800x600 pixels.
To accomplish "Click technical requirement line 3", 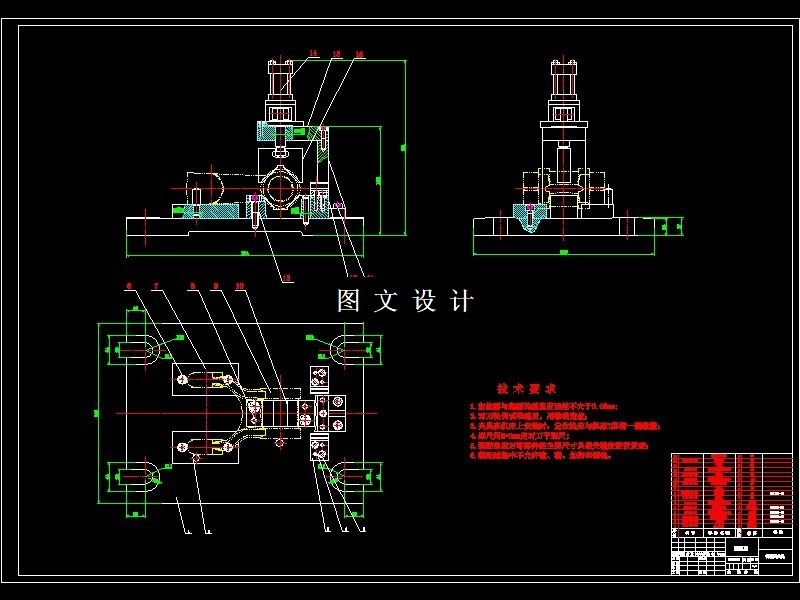I will pyautogui.click(x=565, y=426).
